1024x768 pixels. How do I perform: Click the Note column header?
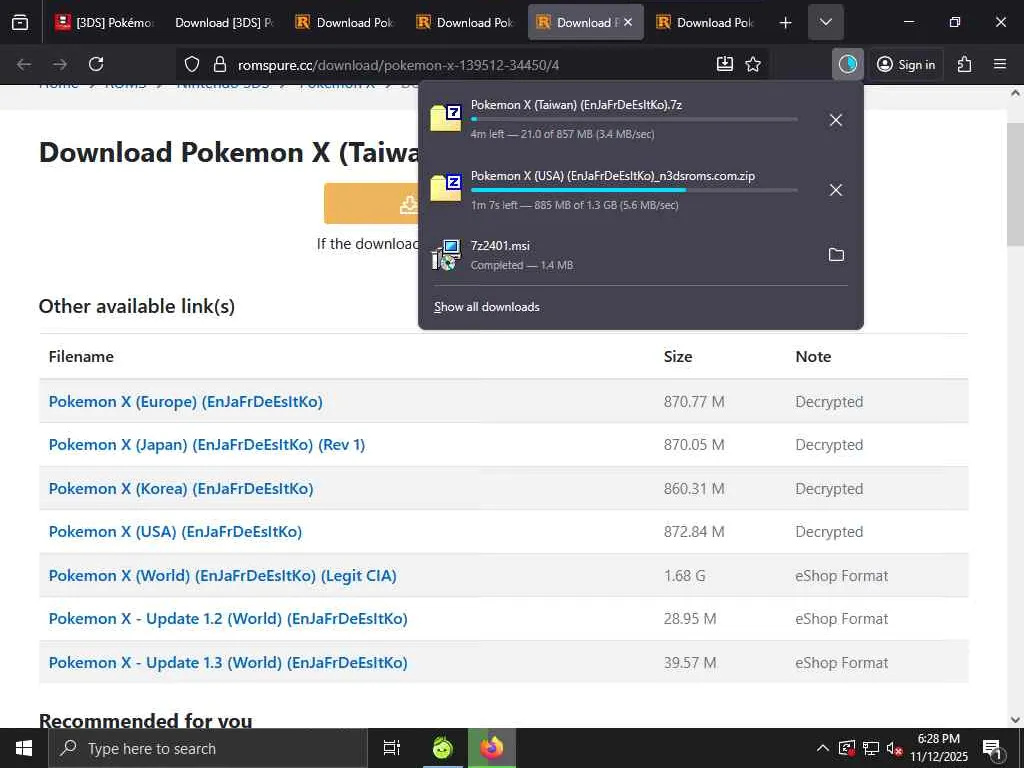(x=813, y=357)
